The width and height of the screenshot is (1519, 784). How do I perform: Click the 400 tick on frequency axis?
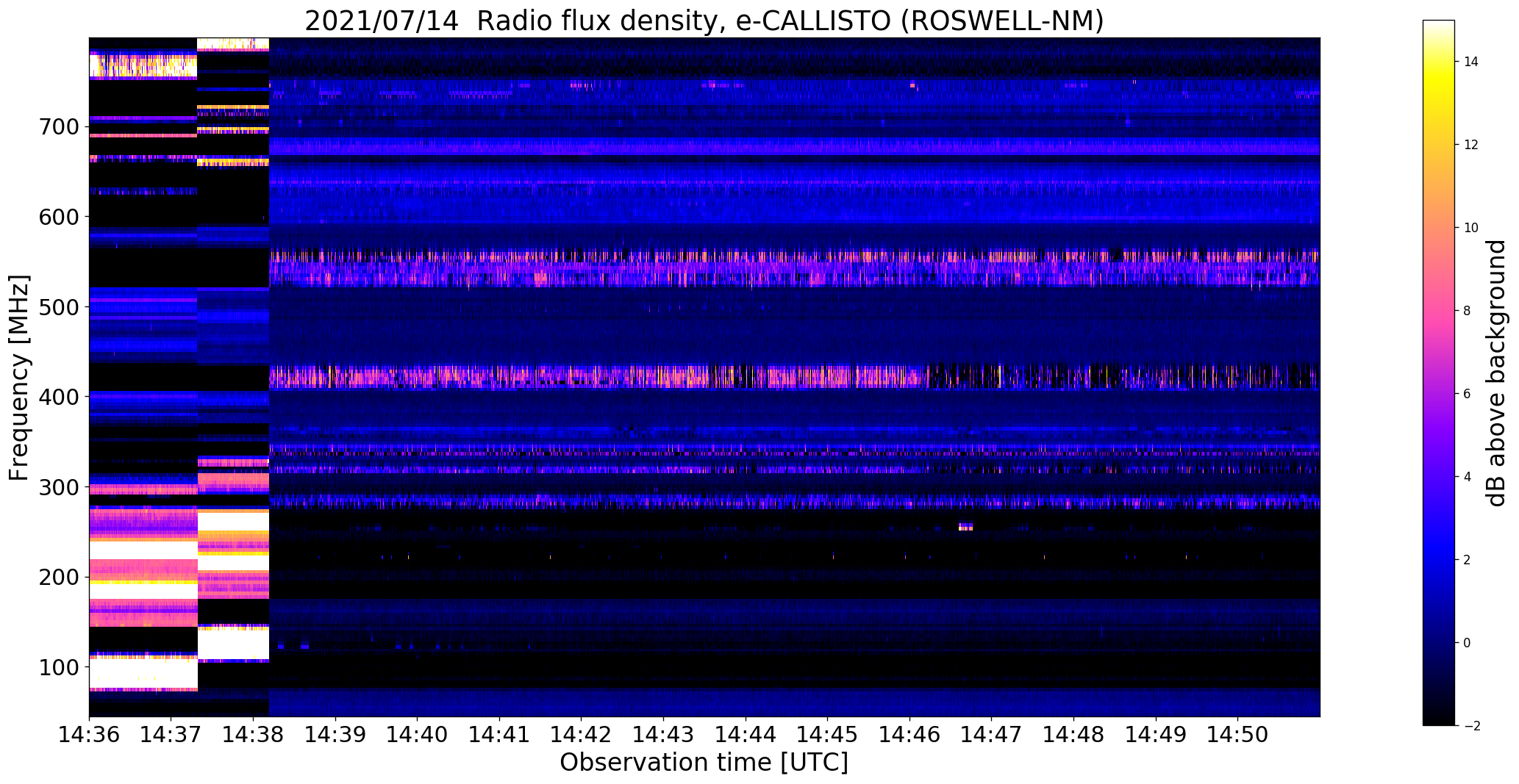57,397
